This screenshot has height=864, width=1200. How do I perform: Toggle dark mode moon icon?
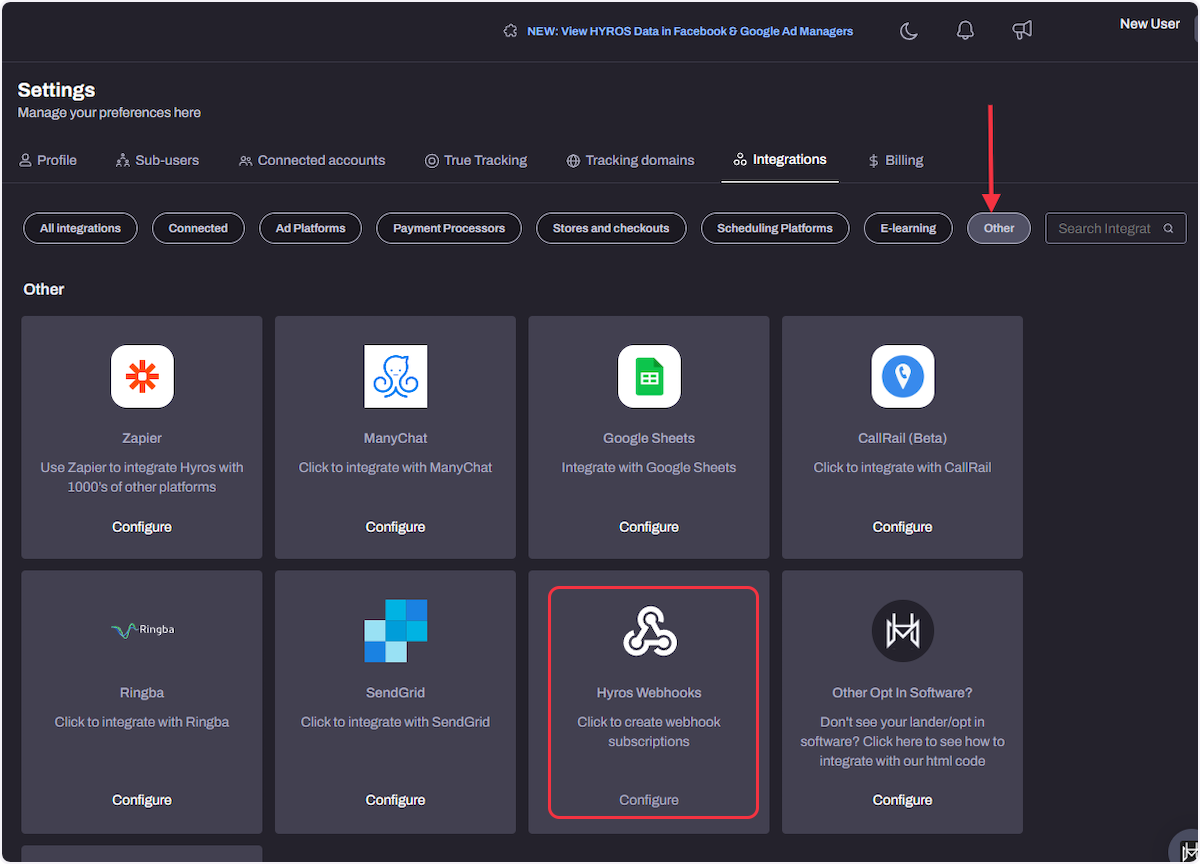909,31
